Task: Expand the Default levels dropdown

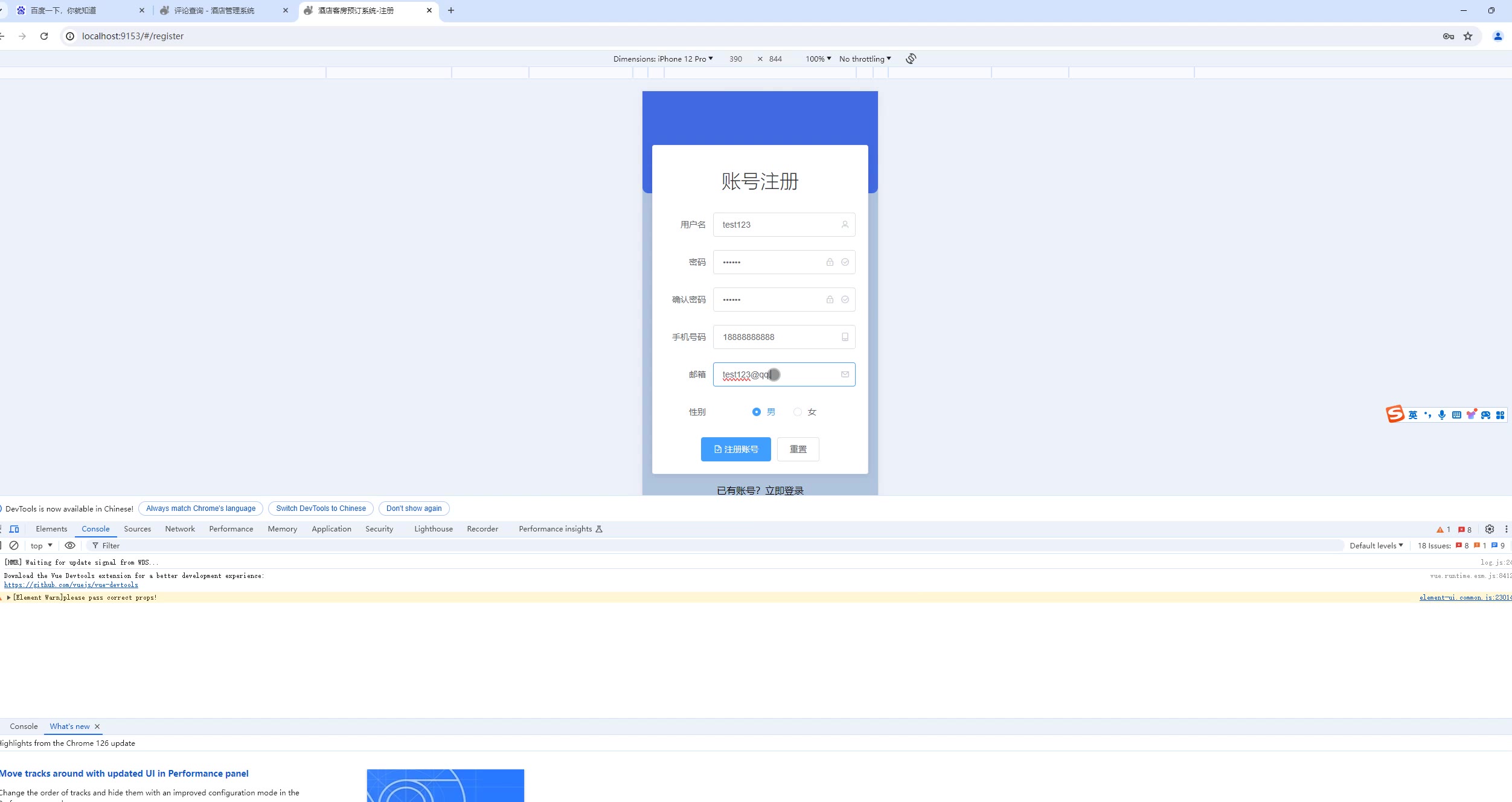Action: click(1376, 545)
